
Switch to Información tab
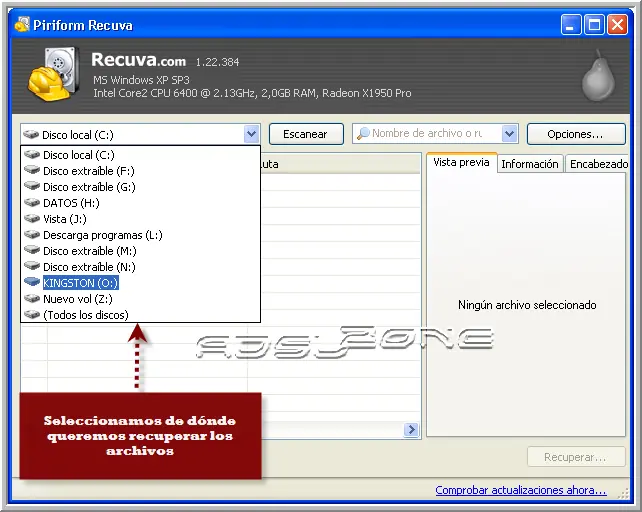click(x=530, y=164)
